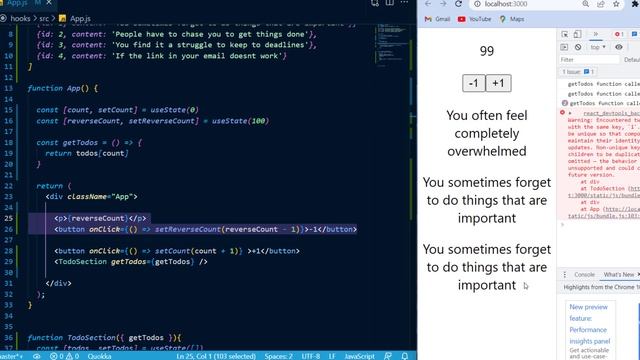The image size is (640, 360).
Task: Click the feedback icon in status bar
Action: click(x=388, y=356)
